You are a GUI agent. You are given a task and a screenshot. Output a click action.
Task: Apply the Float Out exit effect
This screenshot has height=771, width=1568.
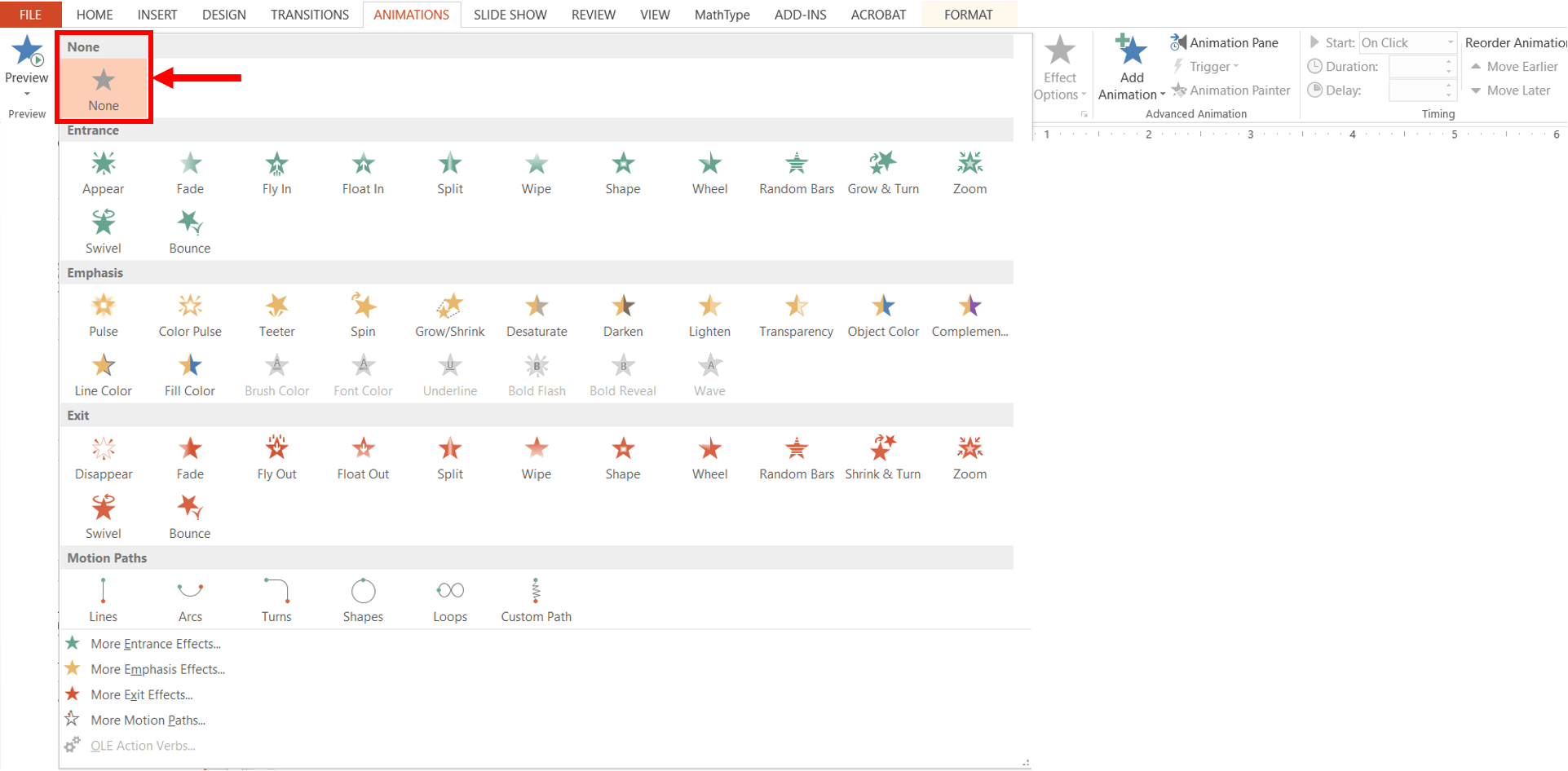click(x=363, y=459)
